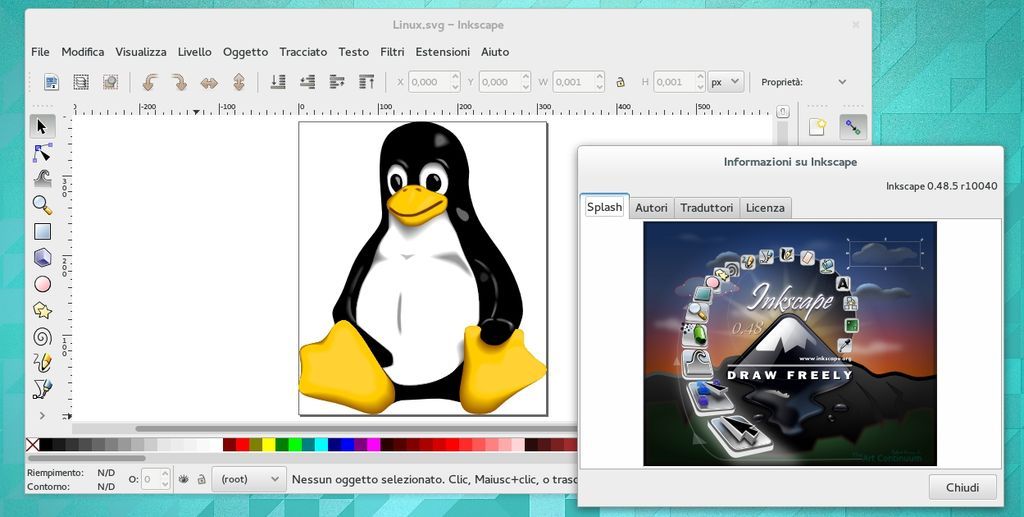The width and height of the screenshot is (1024, 517).
Task: Choose the Zoom magnifier tool
Action: pos(42,205)
